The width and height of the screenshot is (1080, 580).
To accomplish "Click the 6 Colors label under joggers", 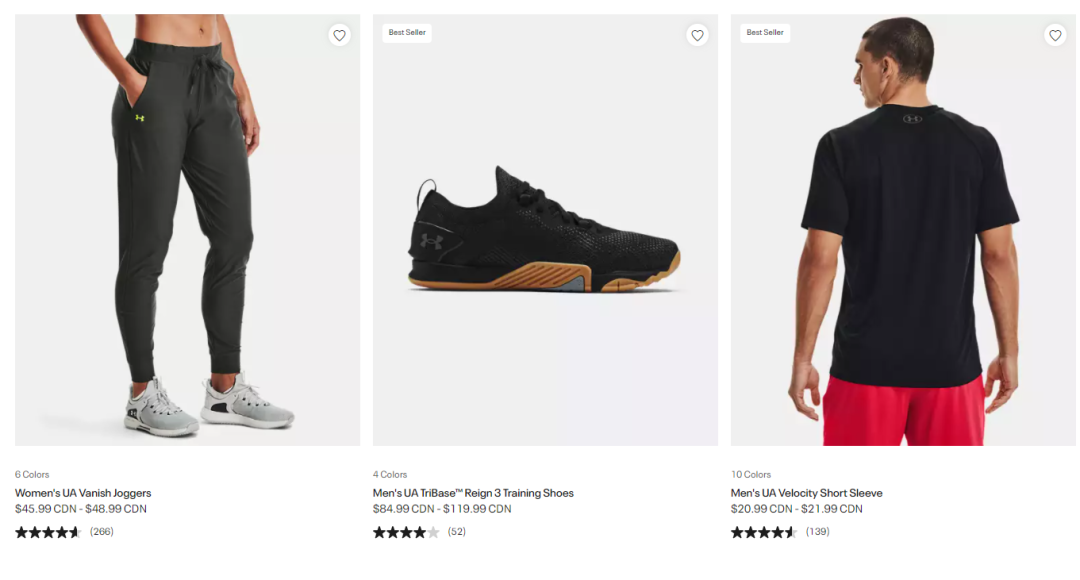I will (x=32, y=475).
